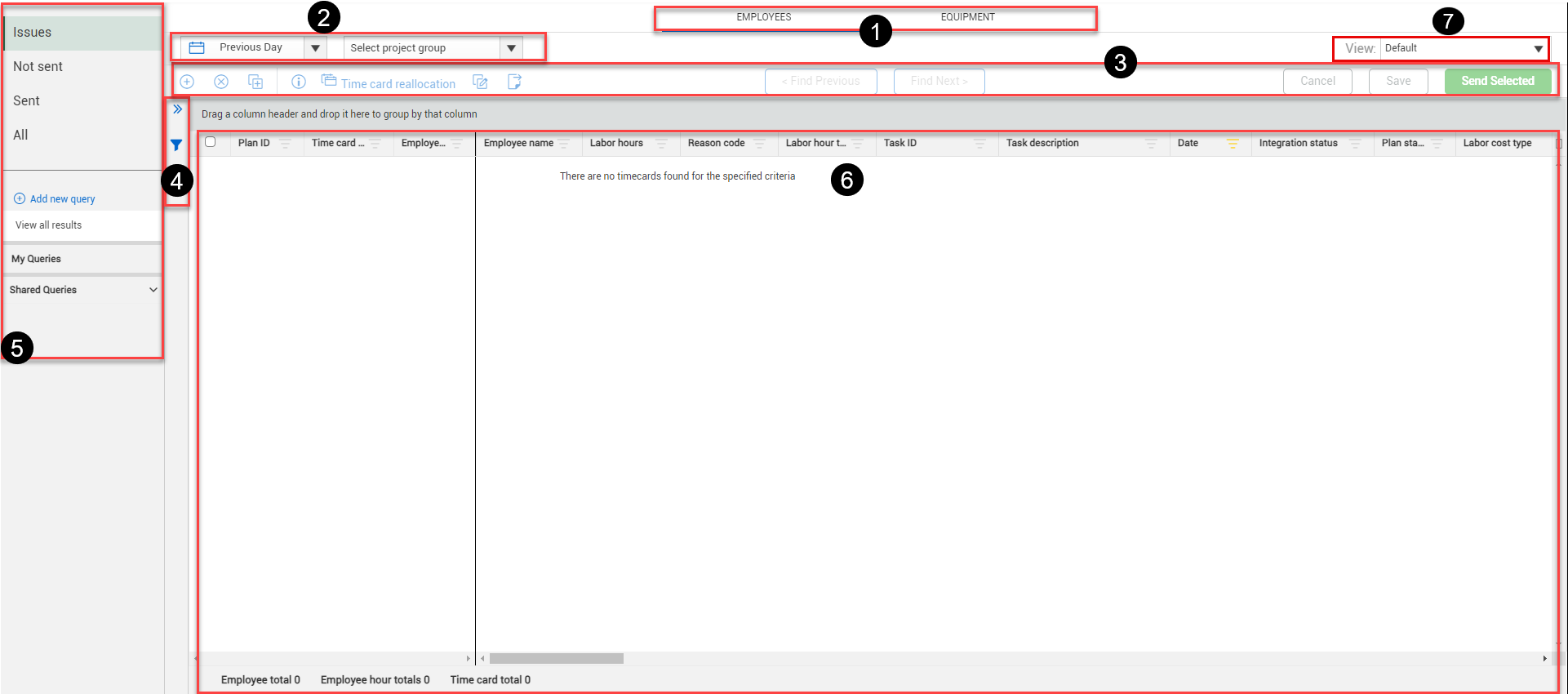Viewport: 1568px width, 694px height.
Task: Click the Employee hour totals 0 footer text
Action: tap(375, 680)
